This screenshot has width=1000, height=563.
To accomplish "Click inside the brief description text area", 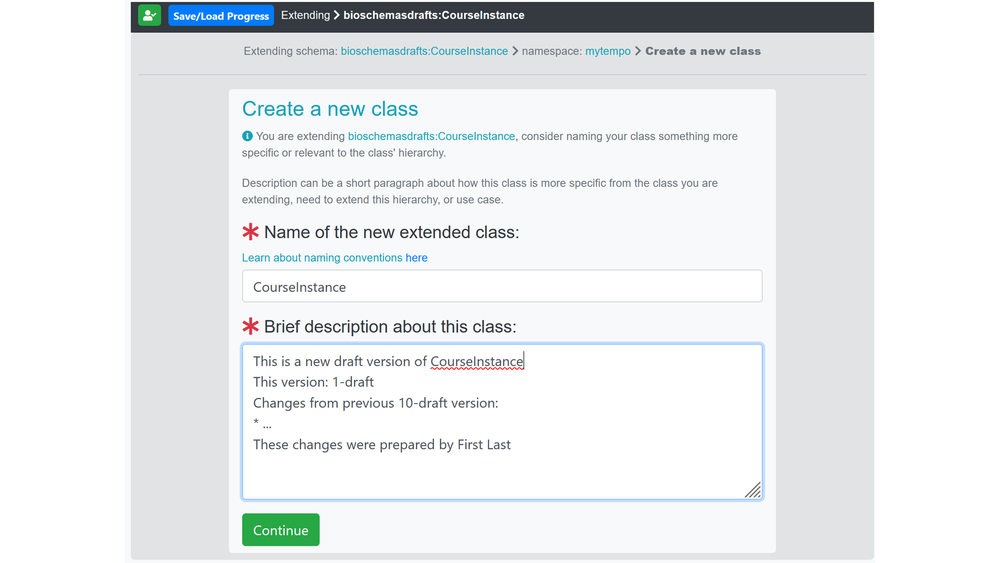I will [502, 421].
